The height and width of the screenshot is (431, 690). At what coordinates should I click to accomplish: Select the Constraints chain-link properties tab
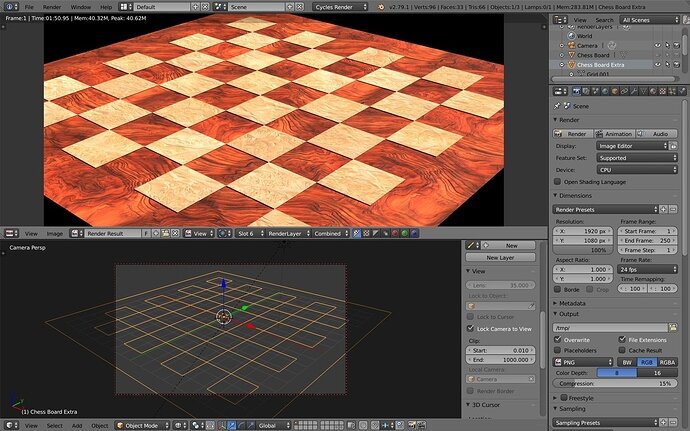(x=624, y=92)
